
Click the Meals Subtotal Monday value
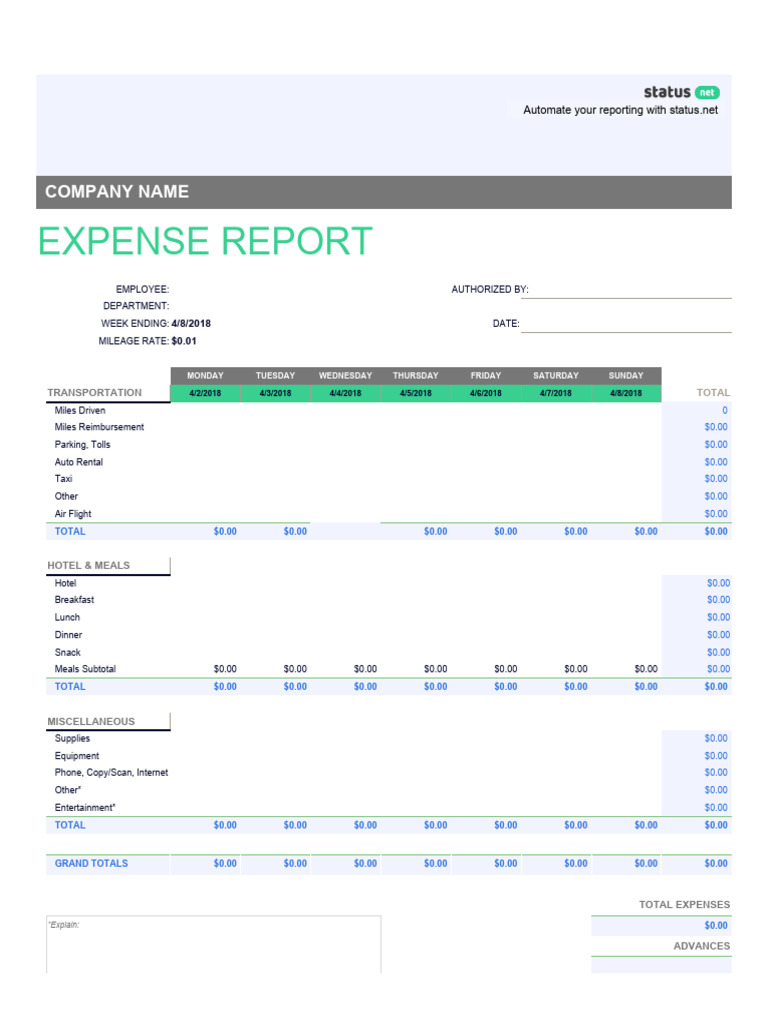pyautogui.click(x=225, y=669)
